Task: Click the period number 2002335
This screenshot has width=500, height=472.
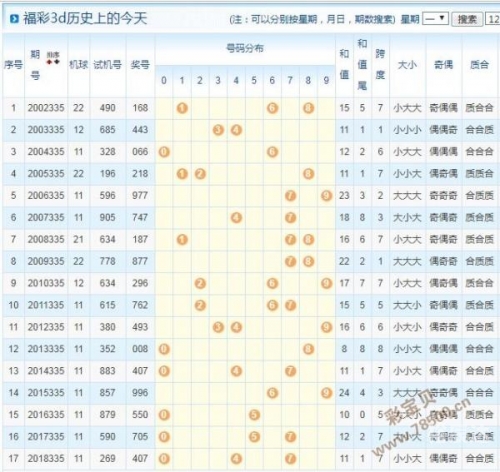Action: 46,108
